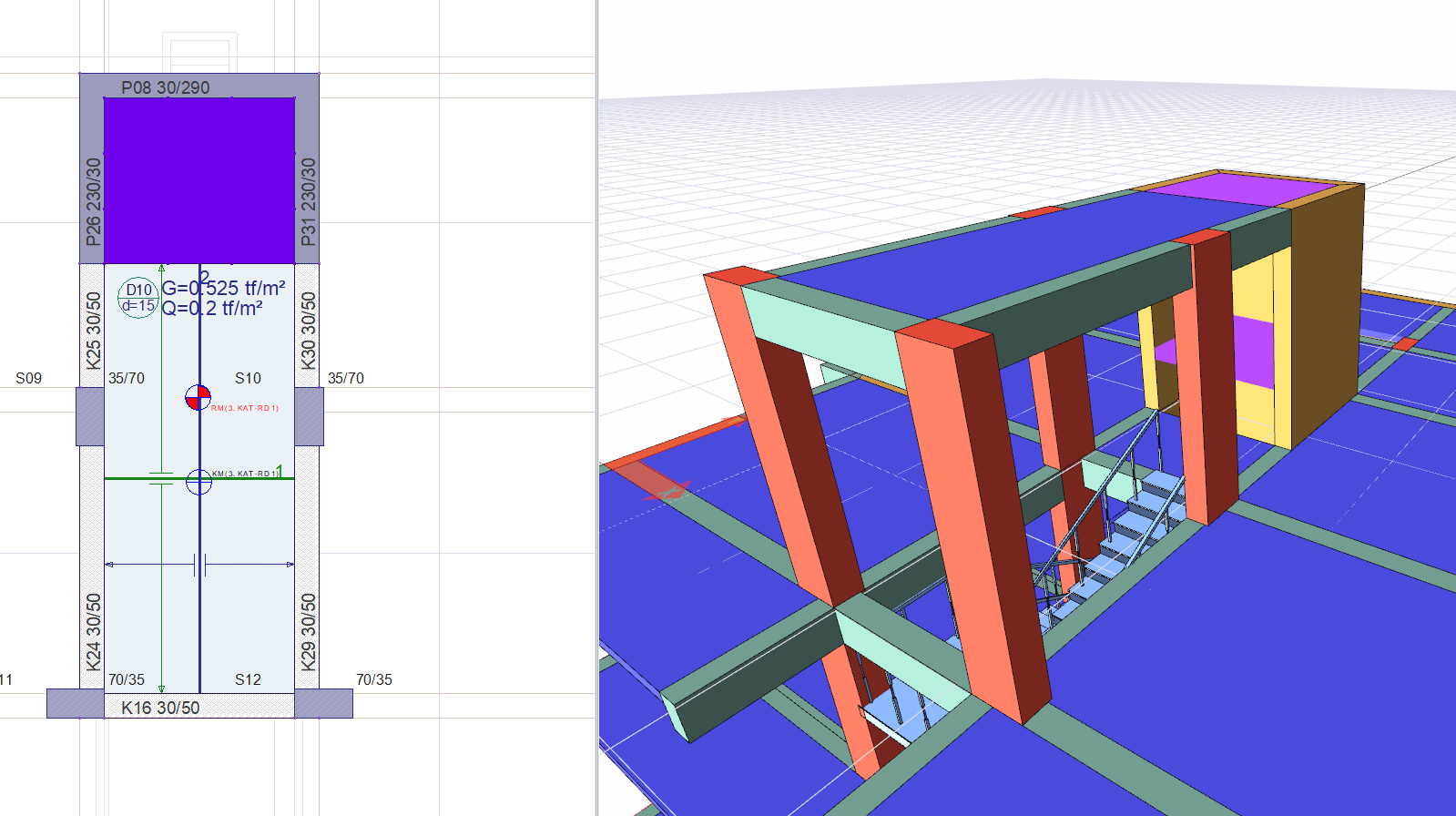Image resolution: width=1456 pixels, height=816 pixels.
Task: Select the gray column left of S10
Action: [90, 416]
